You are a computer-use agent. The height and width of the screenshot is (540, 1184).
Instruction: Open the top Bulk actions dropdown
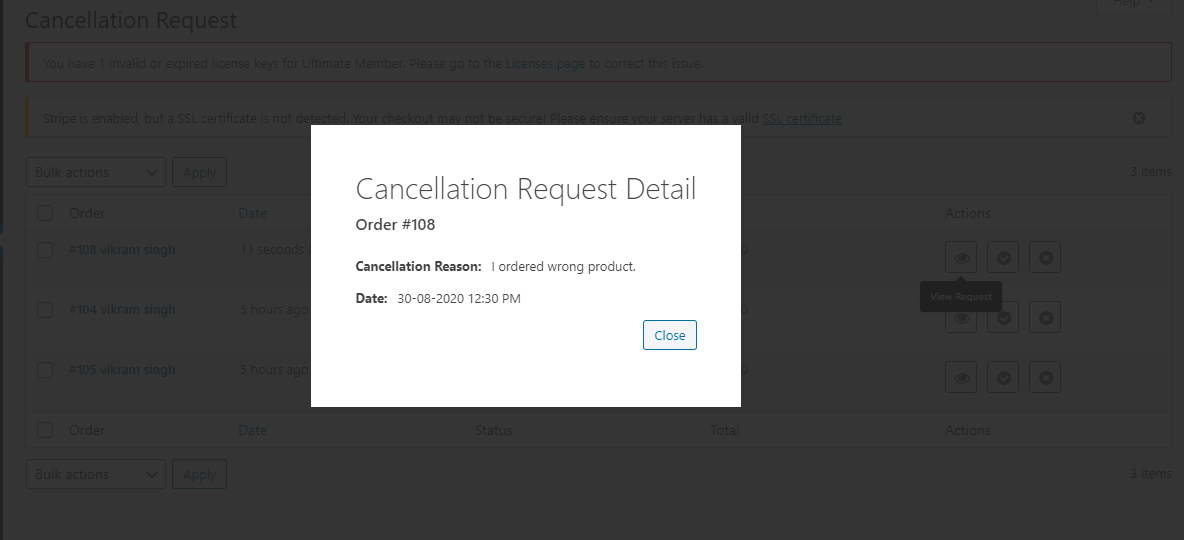point(96,172)
